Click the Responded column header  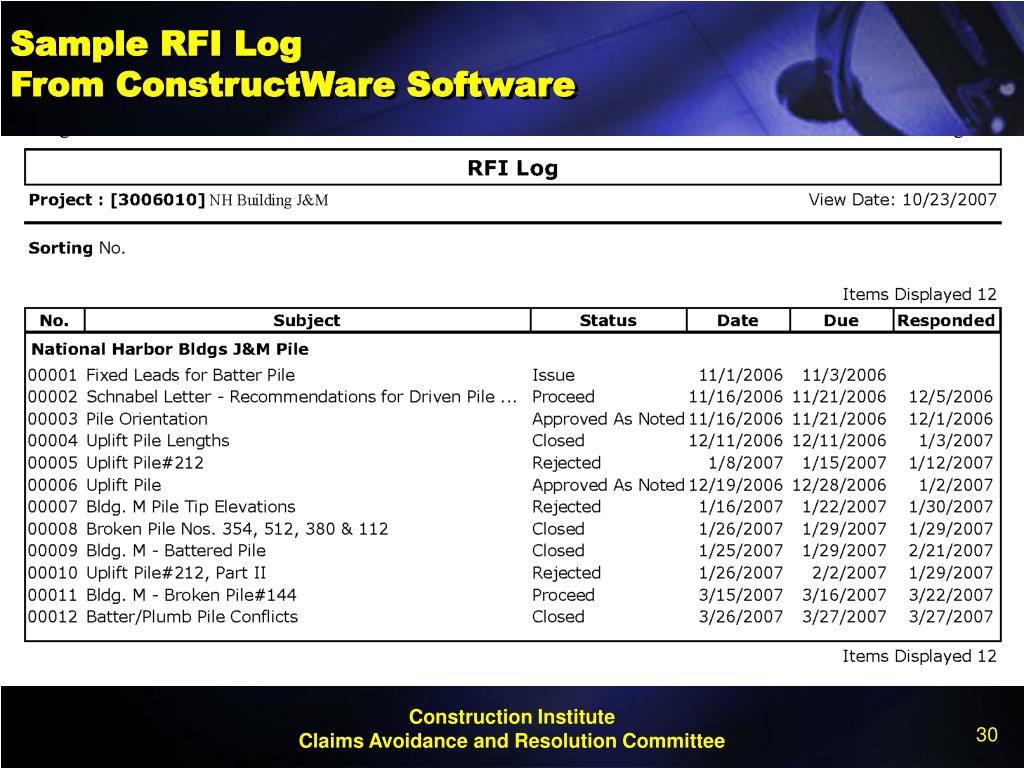pyautogui.click(x=946, y=320)
